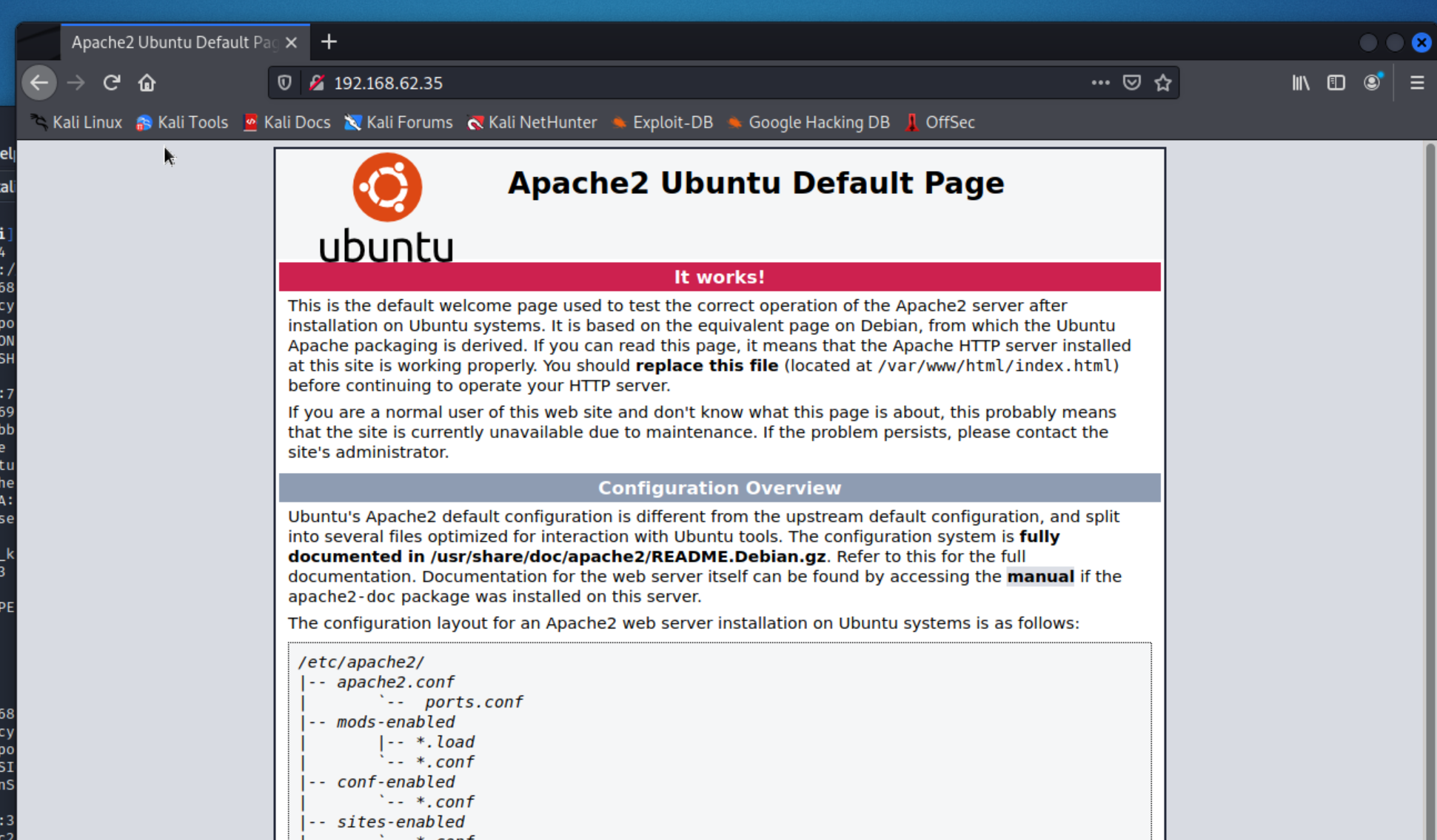
Task: Bookmark this page with star icon
Action: [1163, 83]
